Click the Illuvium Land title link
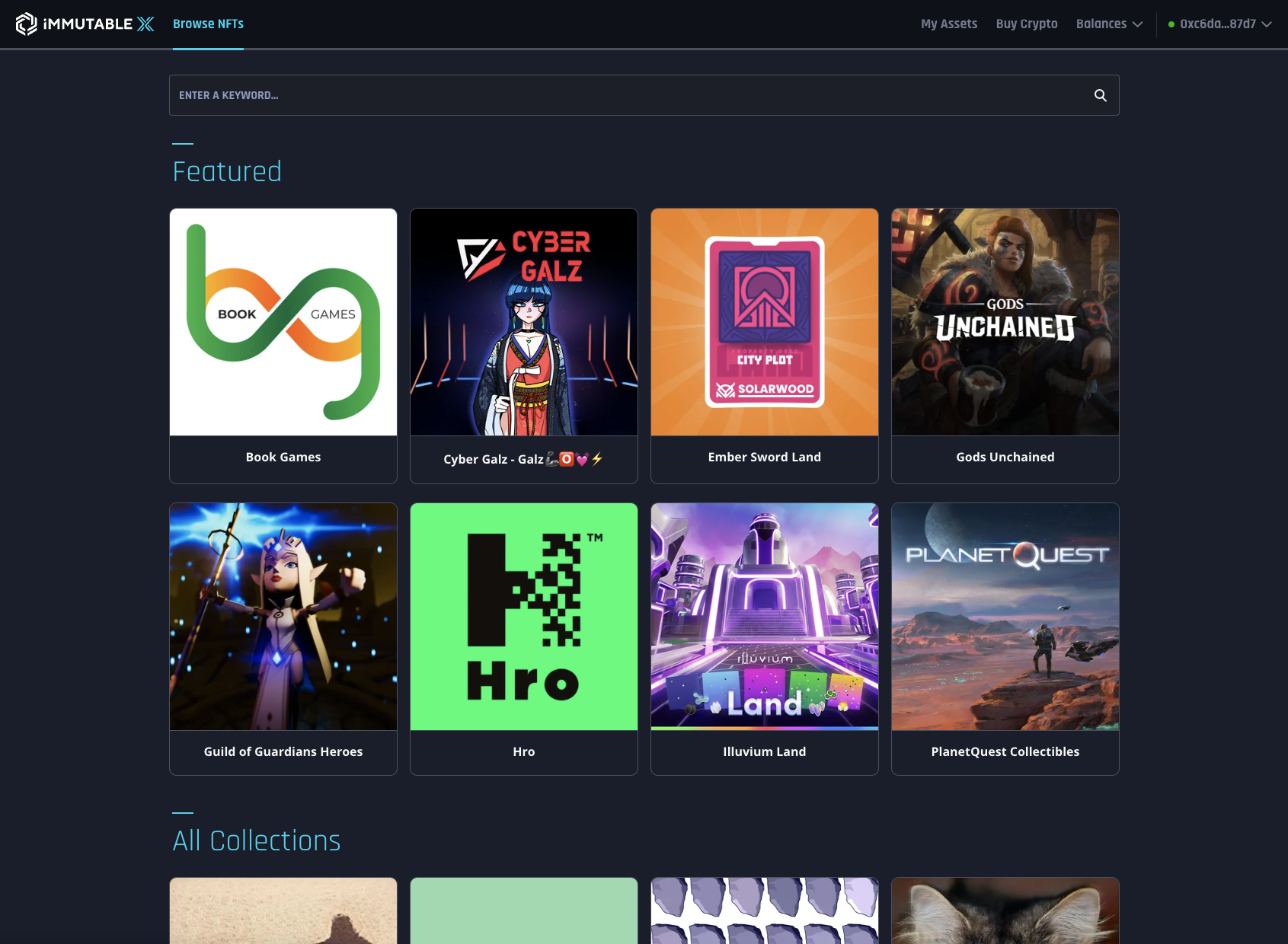Screen dimensions: 1288x944 (x=765, y=751)
